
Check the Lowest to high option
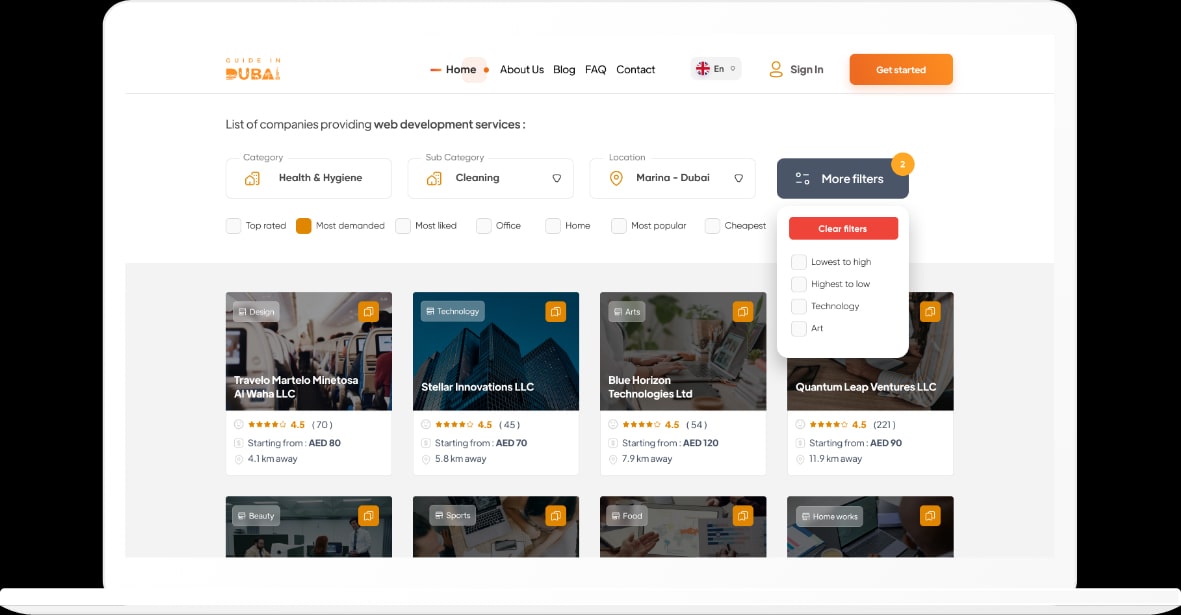[x=798, y=262]
